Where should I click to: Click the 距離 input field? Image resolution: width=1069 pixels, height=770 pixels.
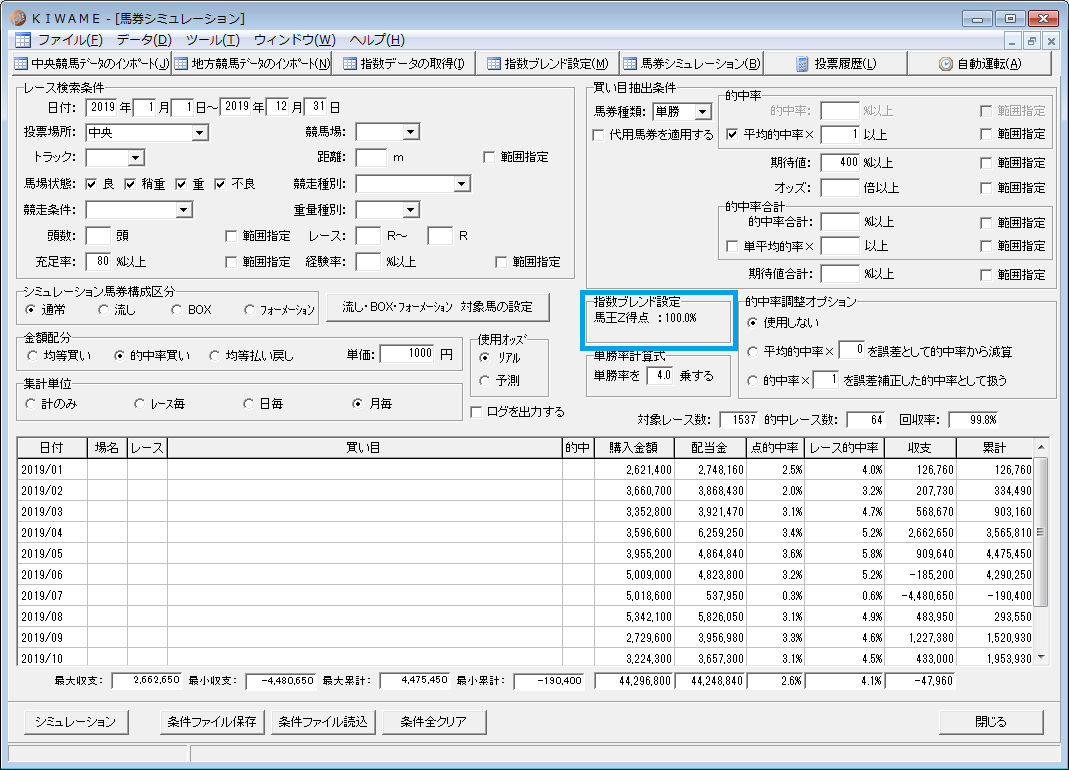tap(371, 158)
